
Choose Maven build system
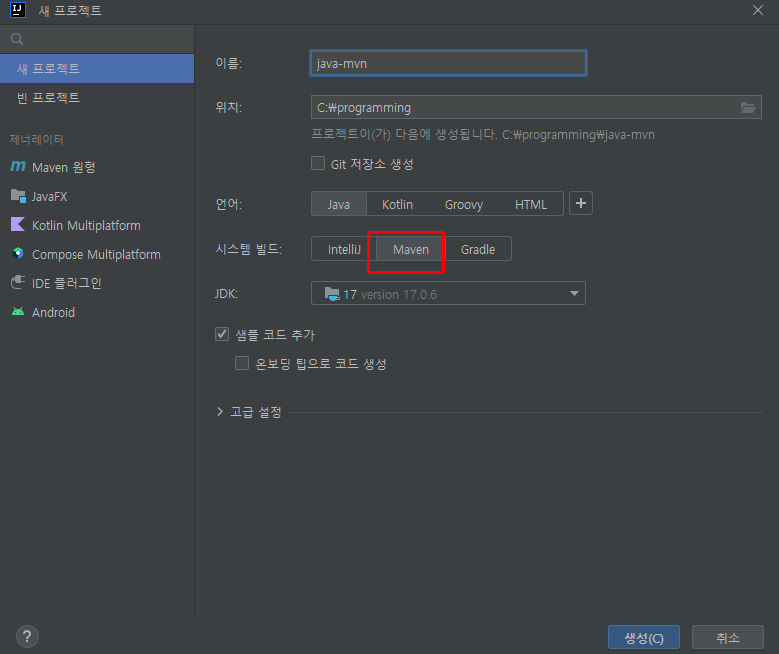(x=410, y=249)
